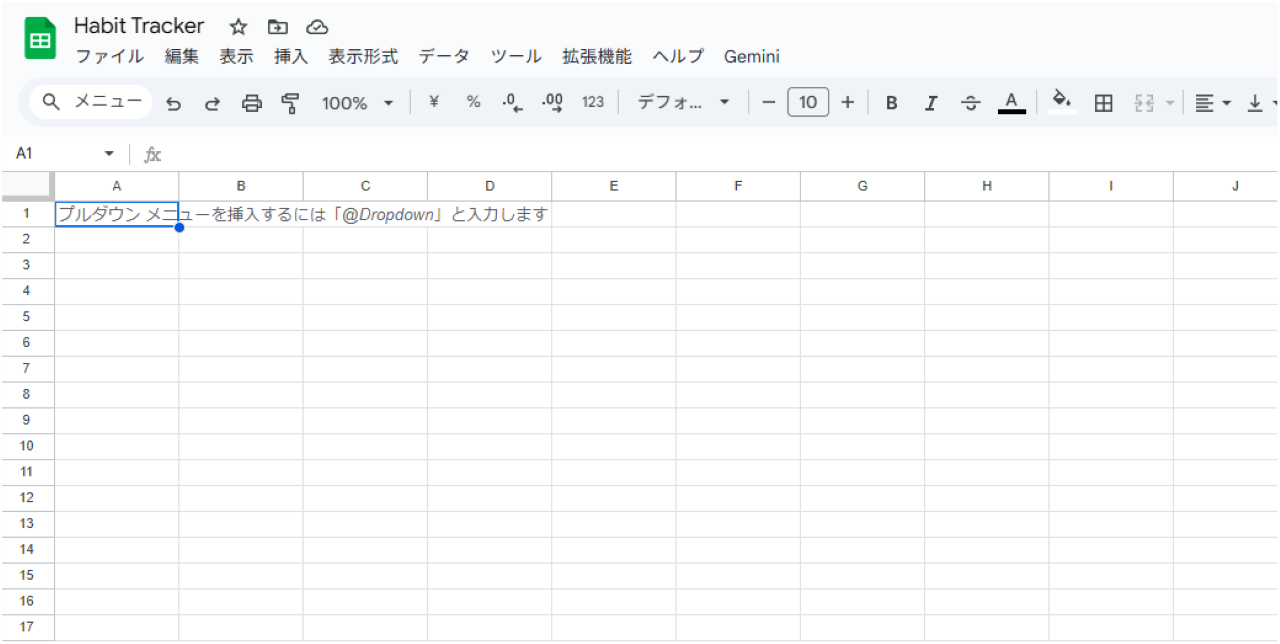Screen dimensions: 1280x644
Task: Toggle strikethrough formatting
Action: [x=970, y=103]
